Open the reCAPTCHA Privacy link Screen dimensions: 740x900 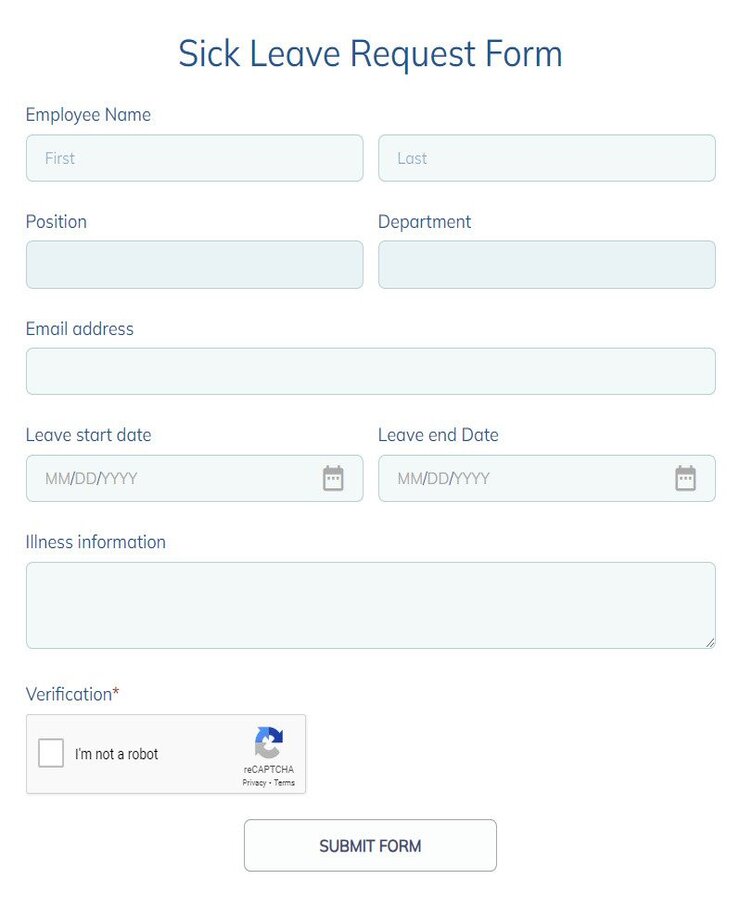pos(254,783)
